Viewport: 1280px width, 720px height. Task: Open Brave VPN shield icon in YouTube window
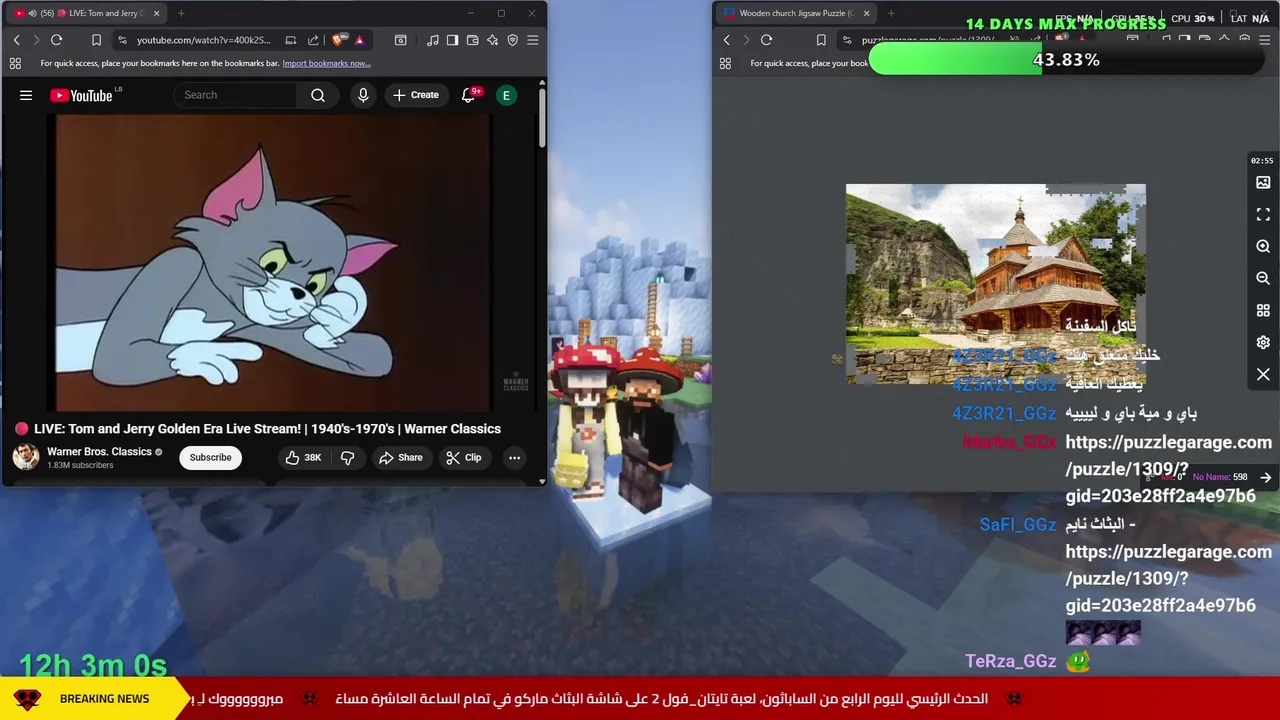pyautogui.click(x=512, y=40)
